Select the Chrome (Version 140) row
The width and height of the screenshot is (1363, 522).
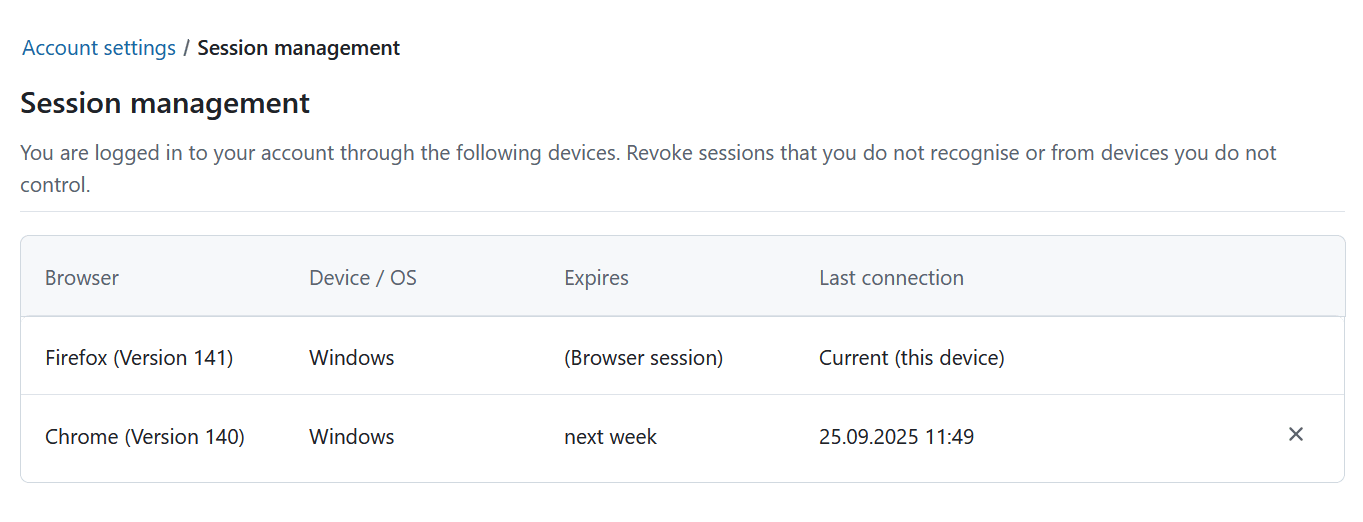point(145,437)
